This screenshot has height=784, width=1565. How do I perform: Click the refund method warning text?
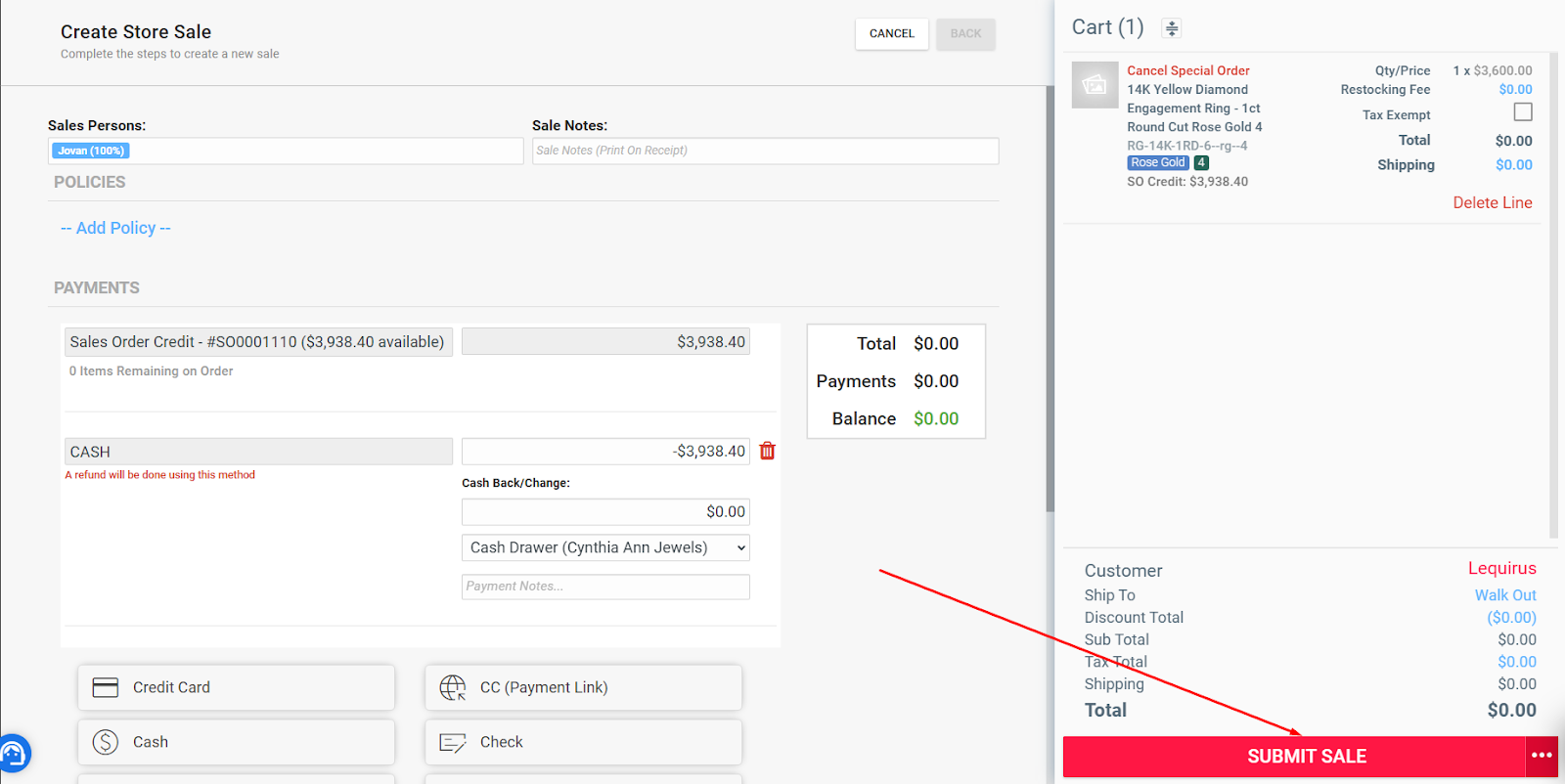(160, 475)
